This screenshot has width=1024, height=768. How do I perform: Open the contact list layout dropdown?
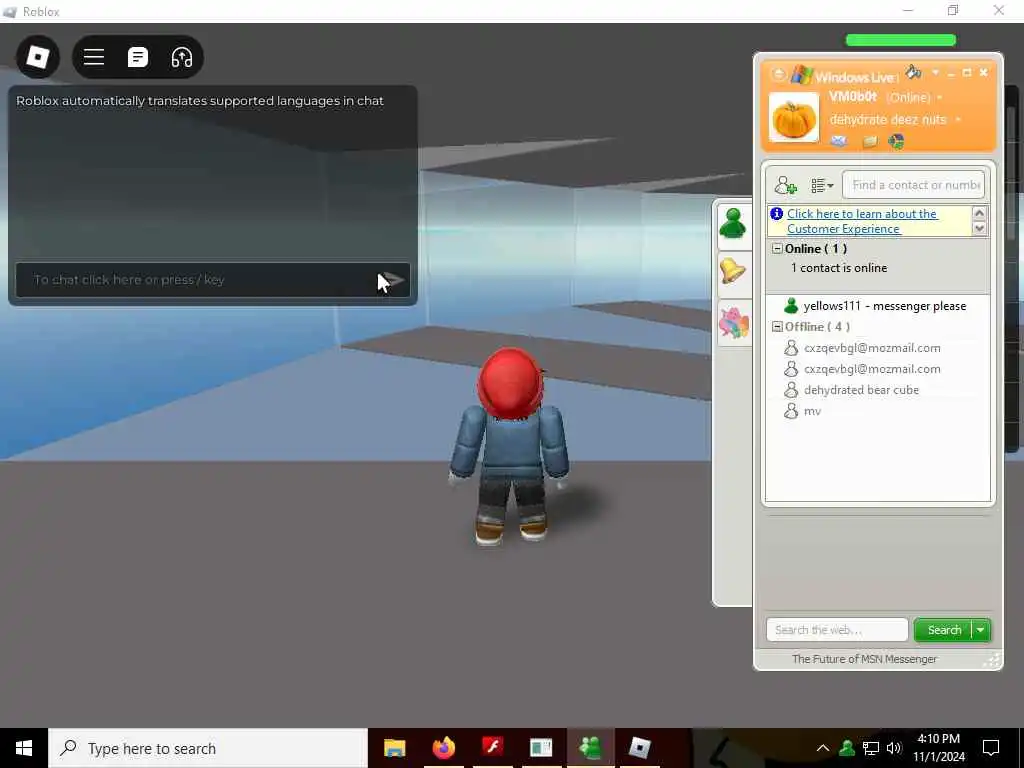point(822,186)
